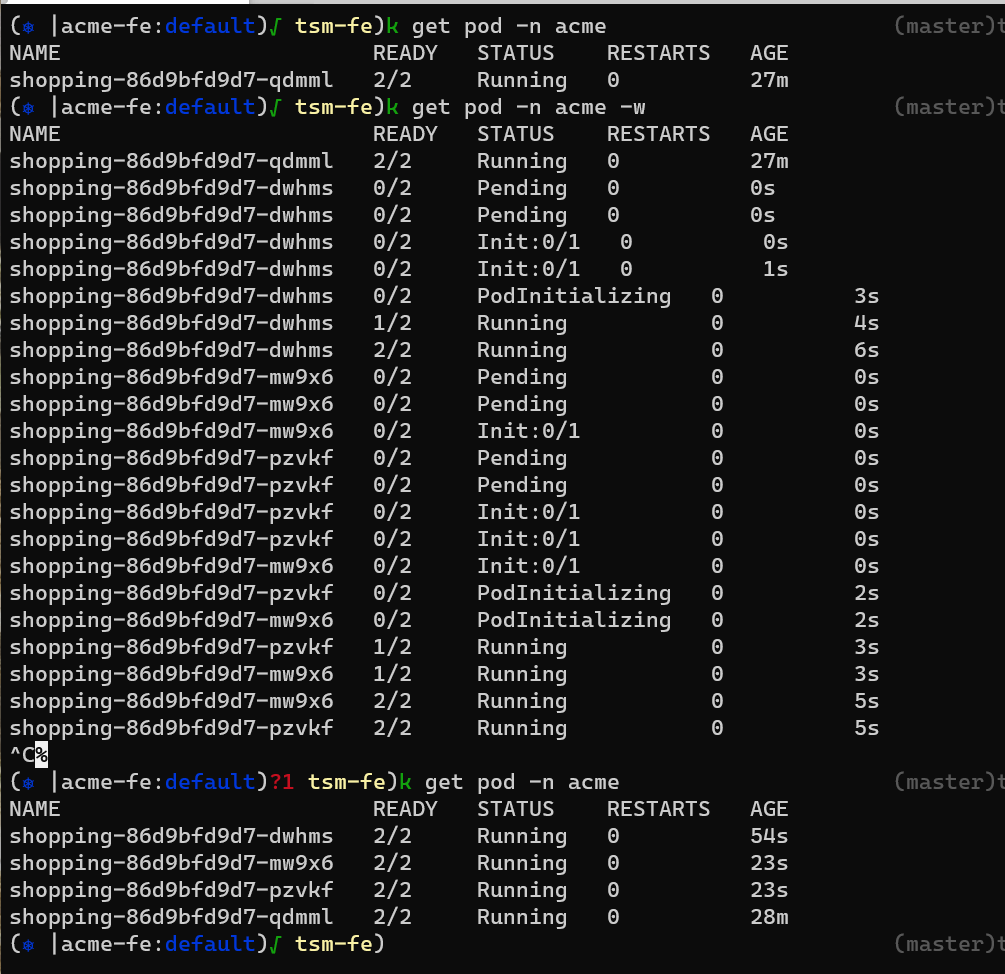1005x974 pixels.
Task: Click the RESTARTS header in the bottom table
Action: tap(658, 809)
